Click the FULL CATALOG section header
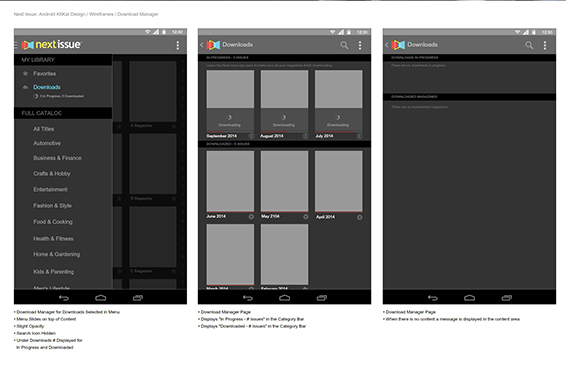The image size is (566, 375). 63,113
